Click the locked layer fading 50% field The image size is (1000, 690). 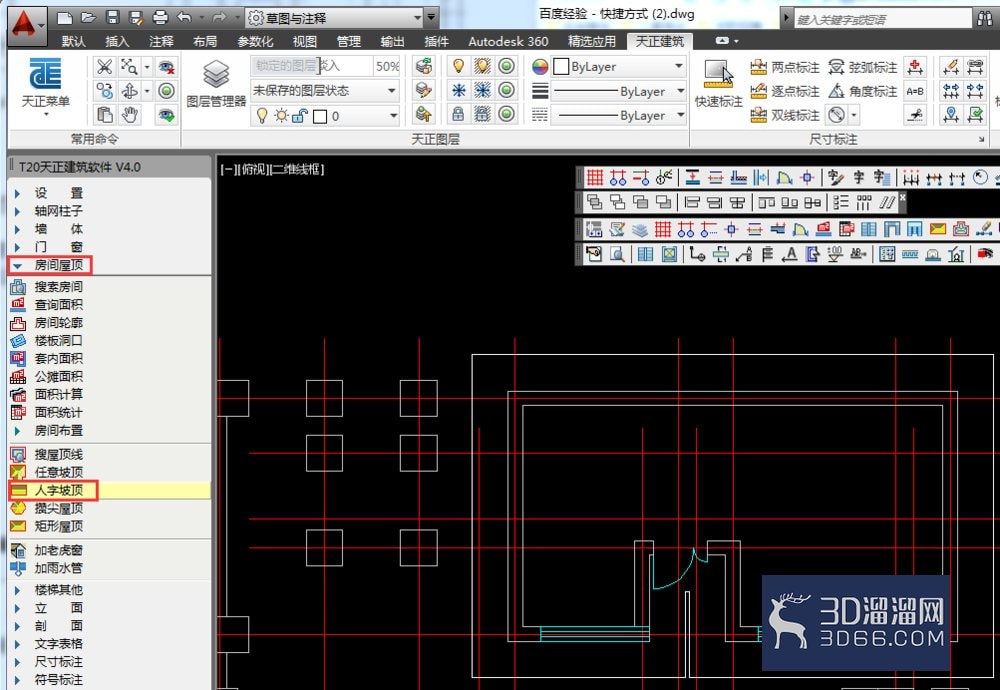coord(387,66)
